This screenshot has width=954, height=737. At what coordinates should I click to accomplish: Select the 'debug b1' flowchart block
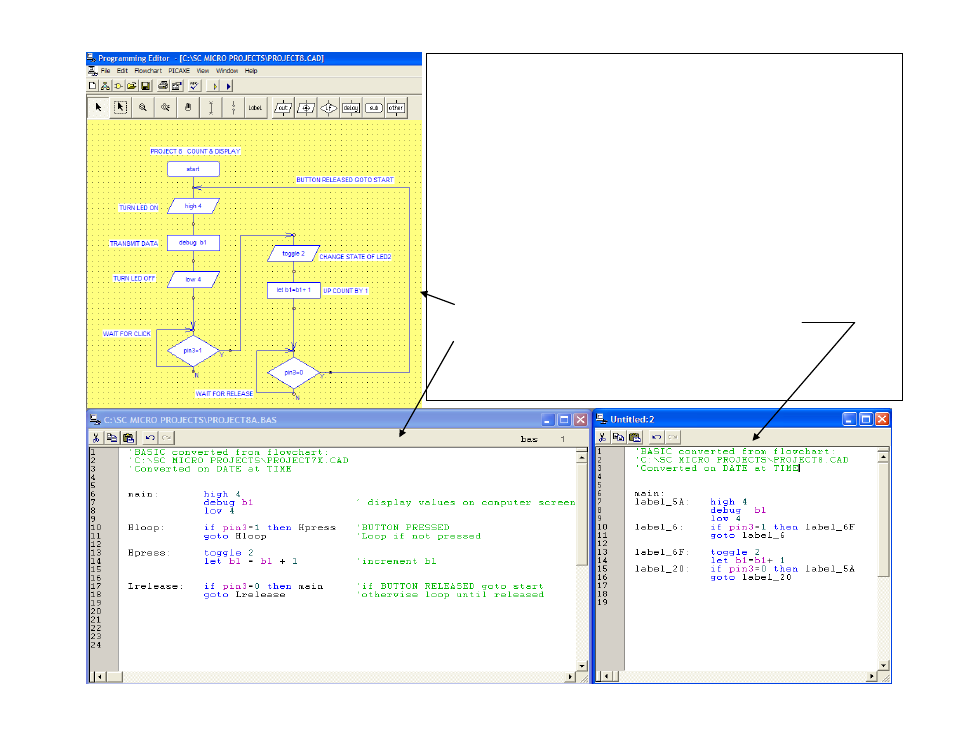(x=193, y=243)
